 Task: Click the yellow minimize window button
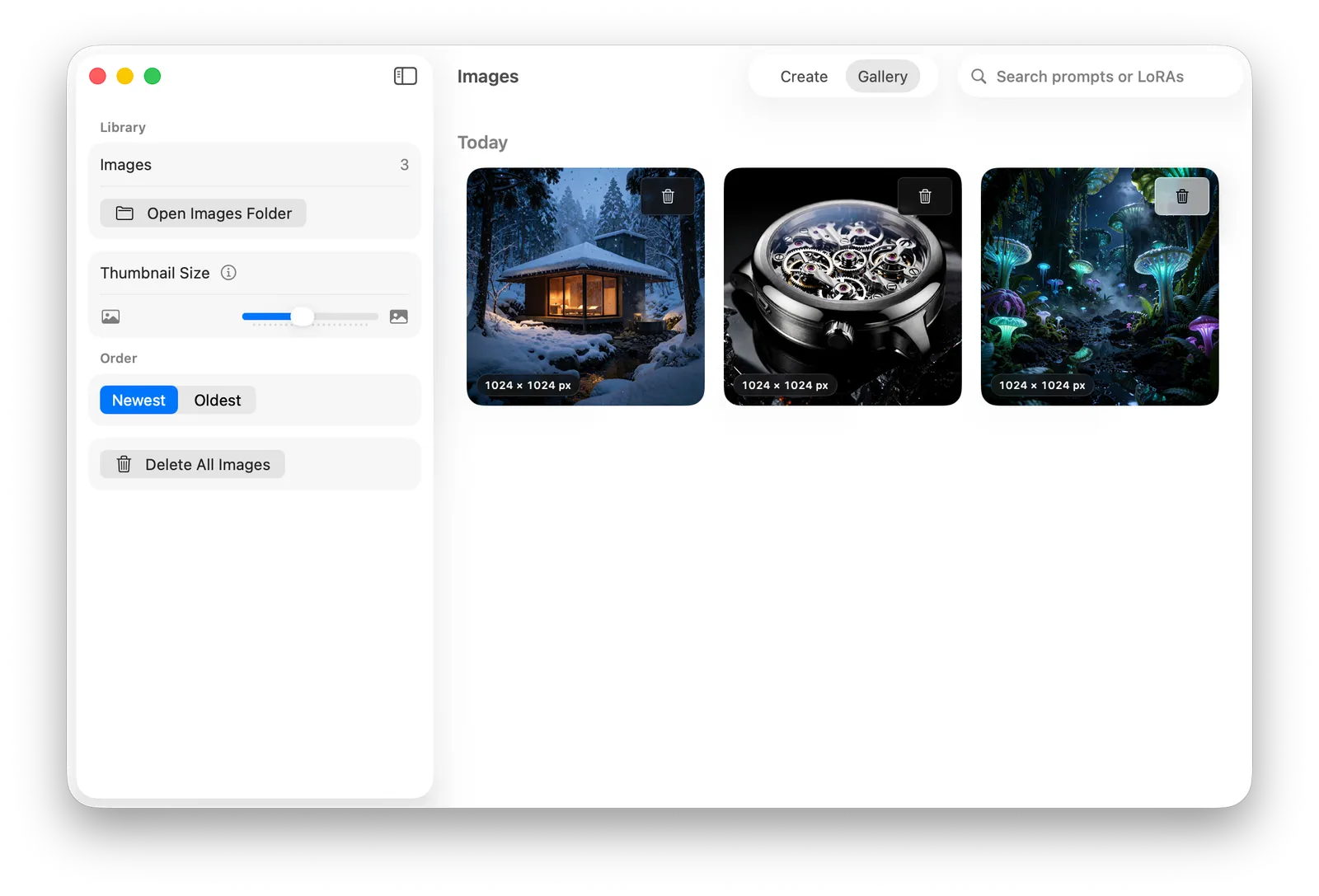(125, 76)
